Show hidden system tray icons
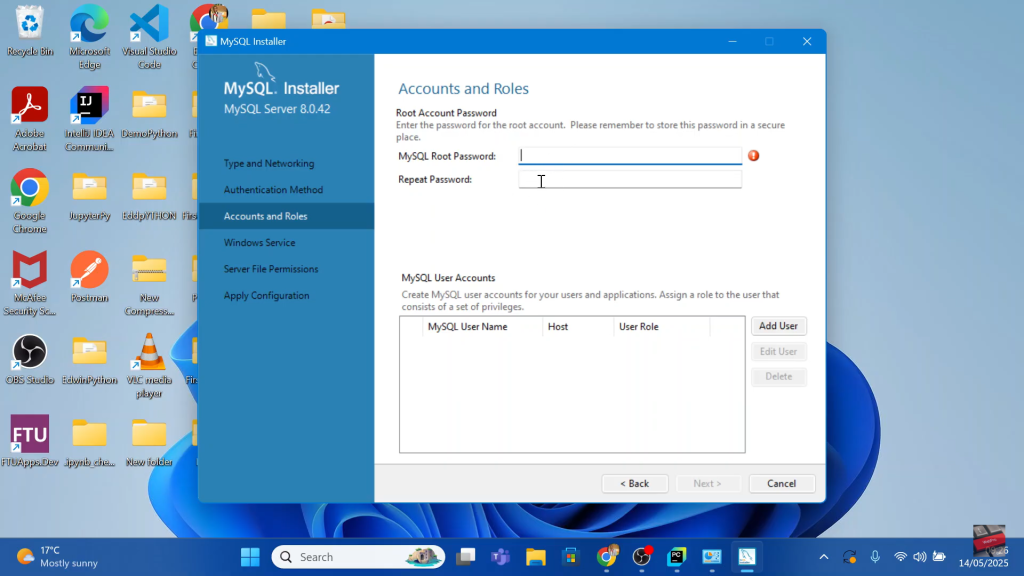The image size is (1024, 576). click(824, 557)
